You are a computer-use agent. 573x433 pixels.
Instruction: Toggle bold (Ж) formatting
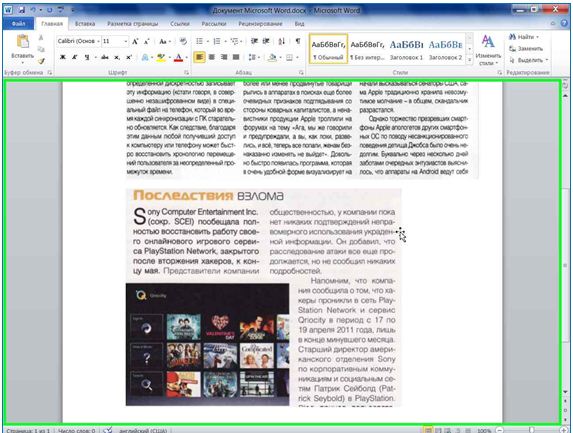point(63,57)
